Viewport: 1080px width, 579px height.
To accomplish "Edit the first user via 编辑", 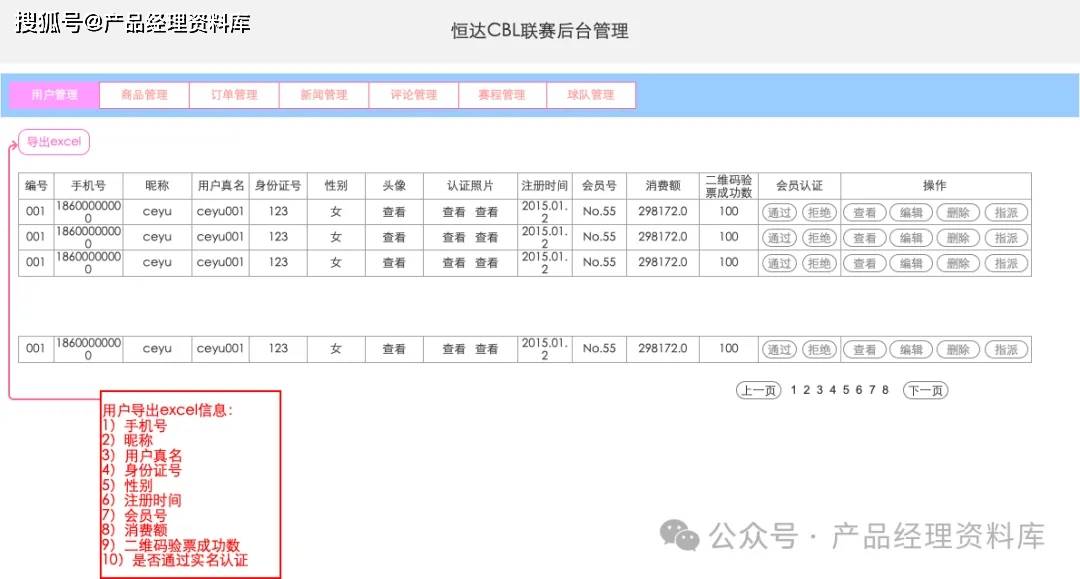I will (911, 212).
